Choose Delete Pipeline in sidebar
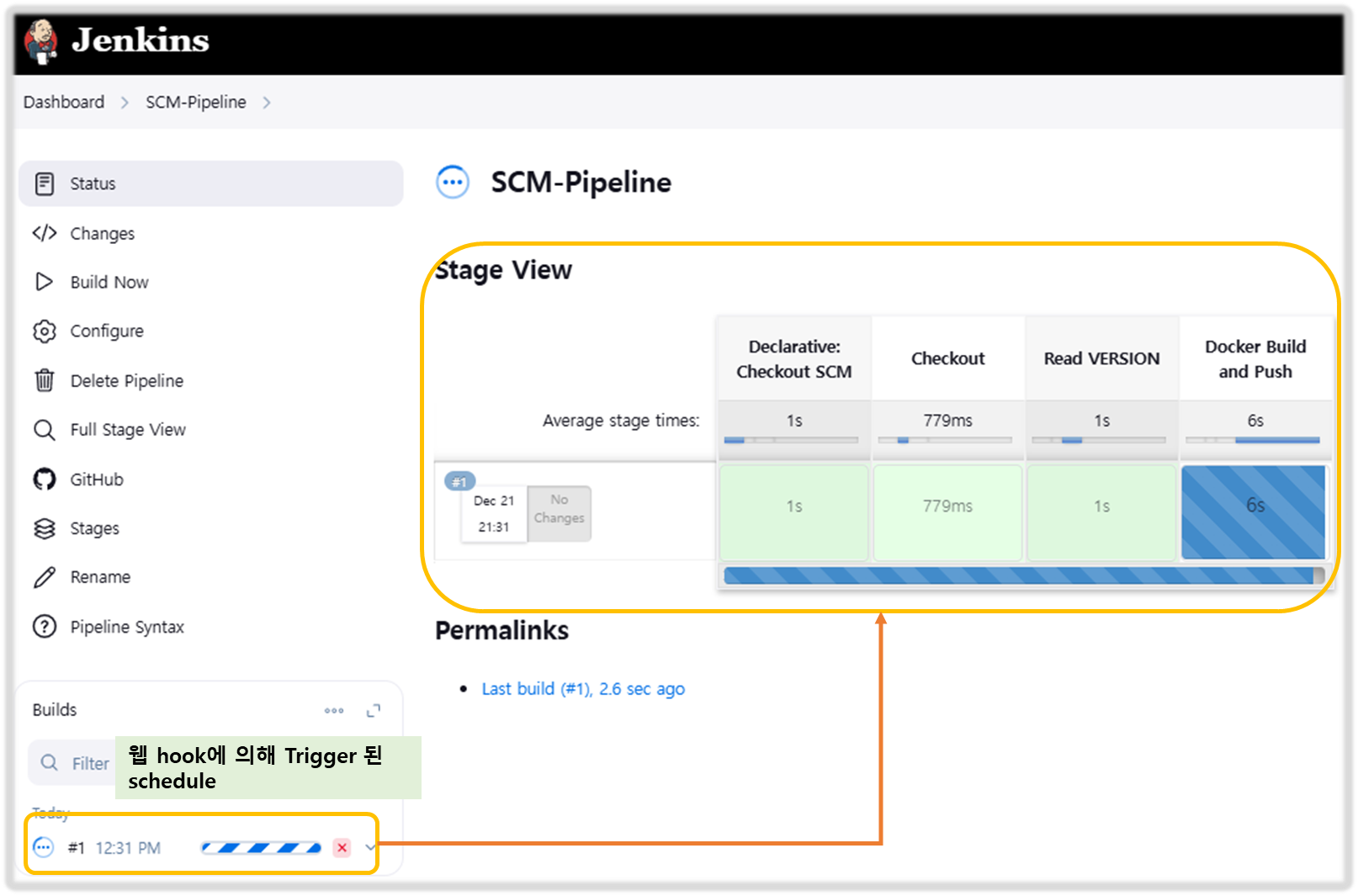 coord(127,381)
